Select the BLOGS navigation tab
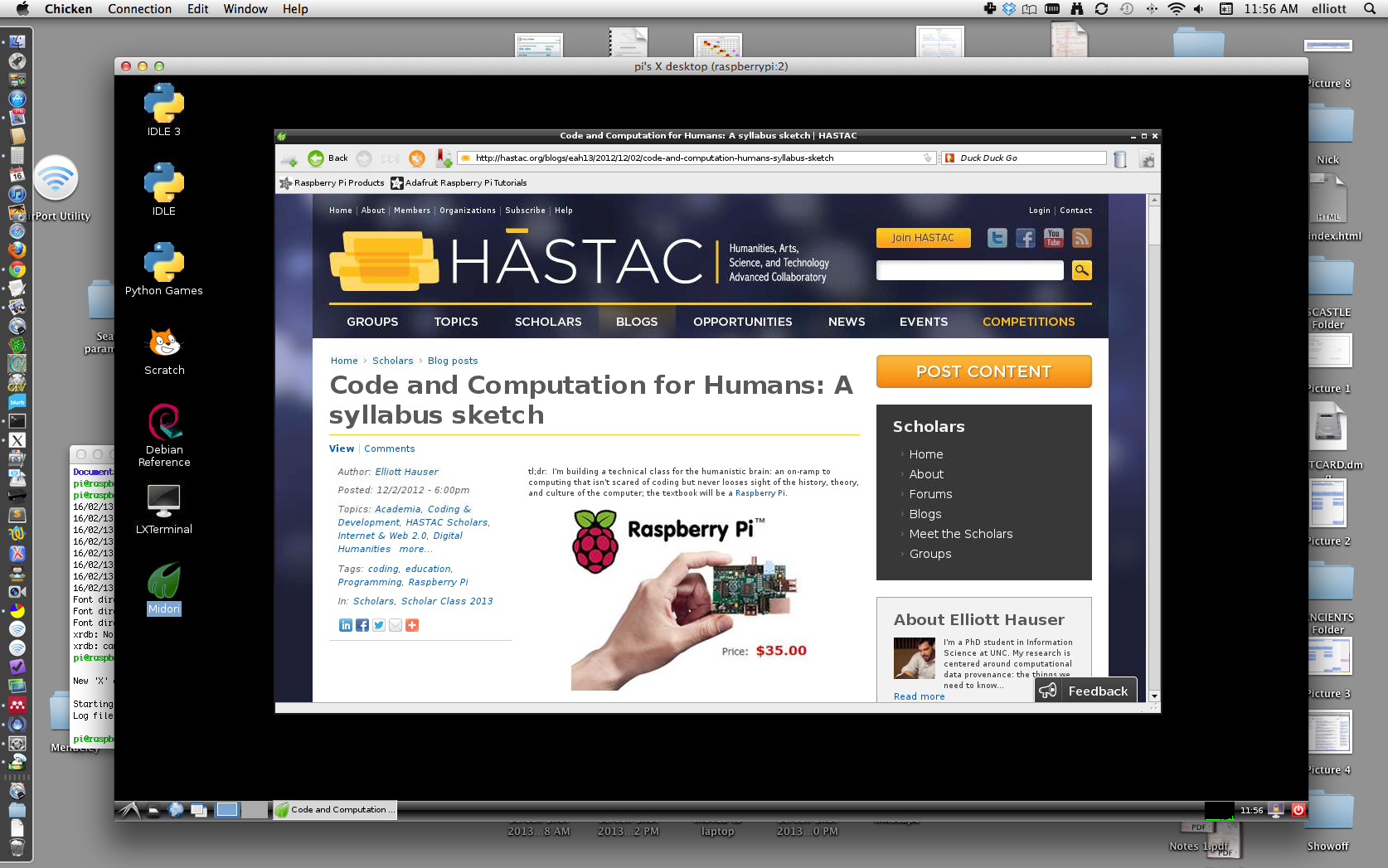Viewport: 1388px width, 868px height. pos(636,322)
